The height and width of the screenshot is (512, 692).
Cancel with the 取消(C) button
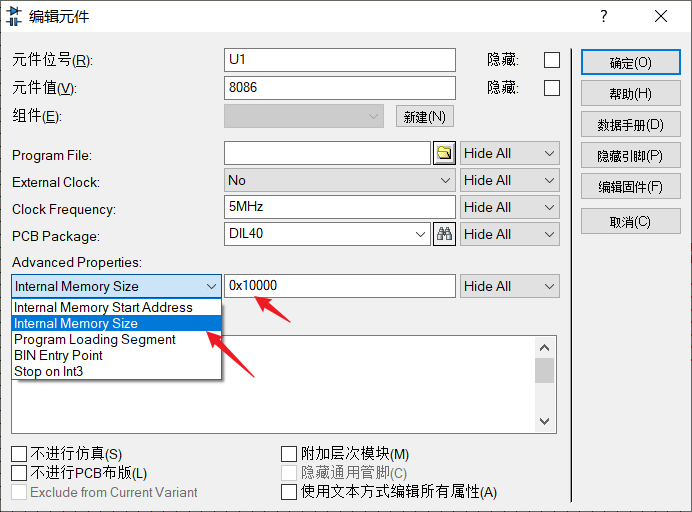[x=630, y=222]
